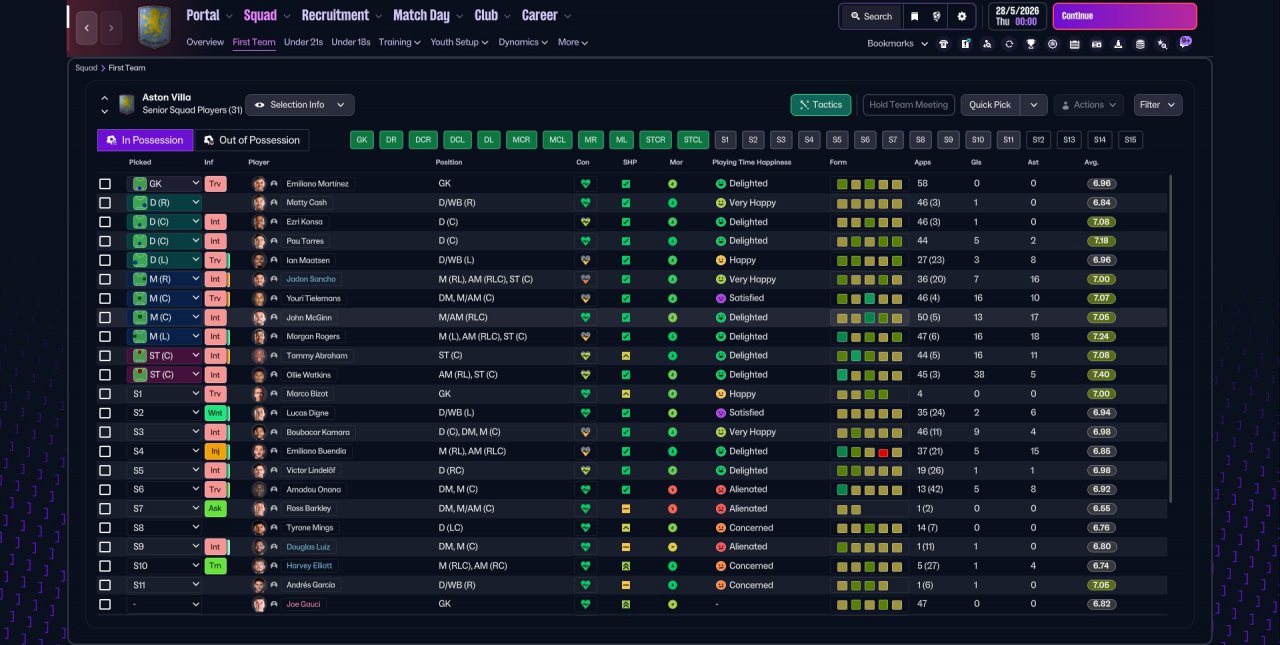Open the Career menu
The height and width of the screenshot is (645, 1280).
(x=546, y=16)
